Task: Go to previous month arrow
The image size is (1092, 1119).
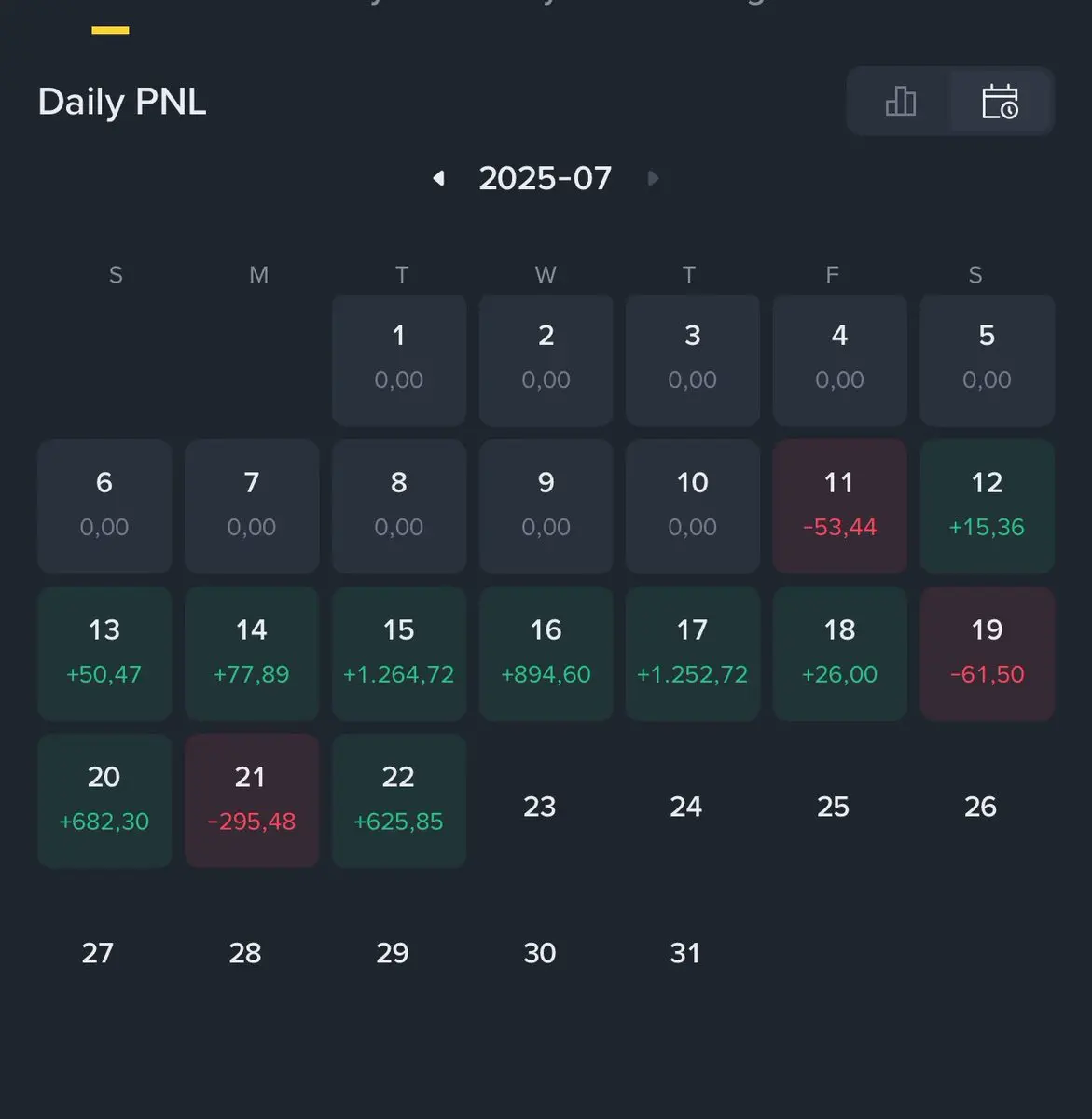Action: click(438, 177)
